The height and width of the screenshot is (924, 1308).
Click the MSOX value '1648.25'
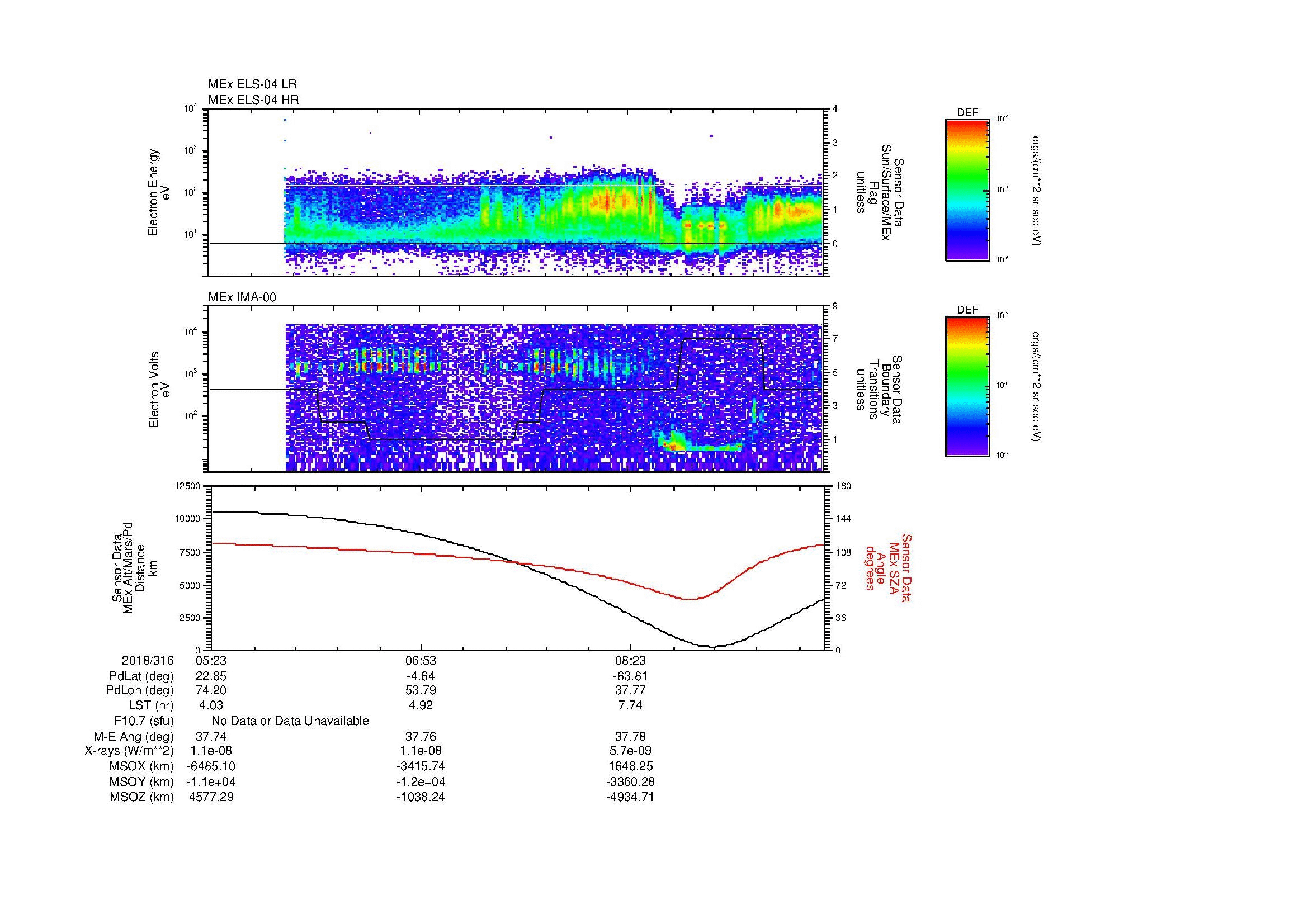631,766
